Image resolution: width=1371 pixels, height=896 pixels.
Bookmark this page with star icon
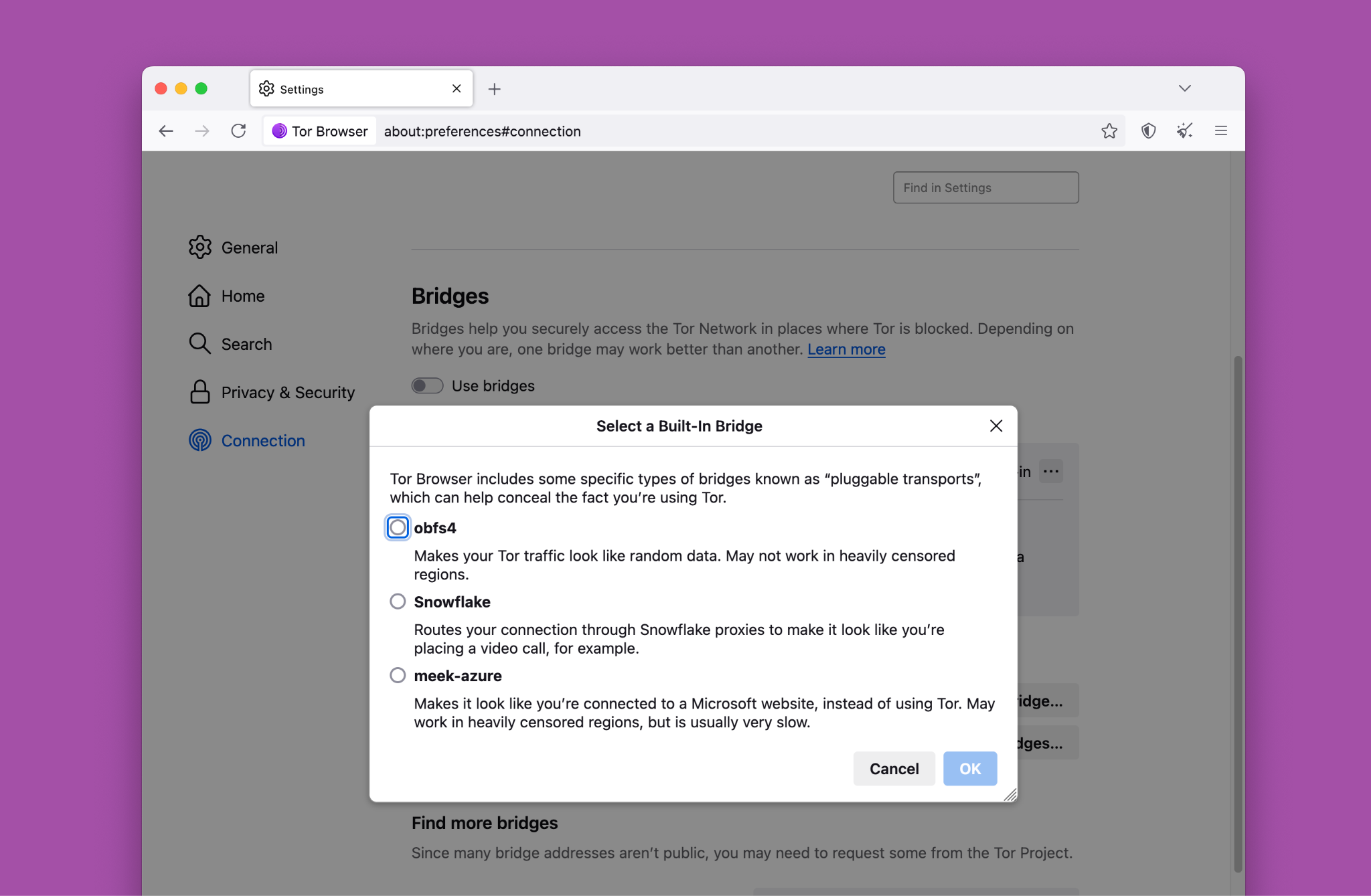point(1109,130)
